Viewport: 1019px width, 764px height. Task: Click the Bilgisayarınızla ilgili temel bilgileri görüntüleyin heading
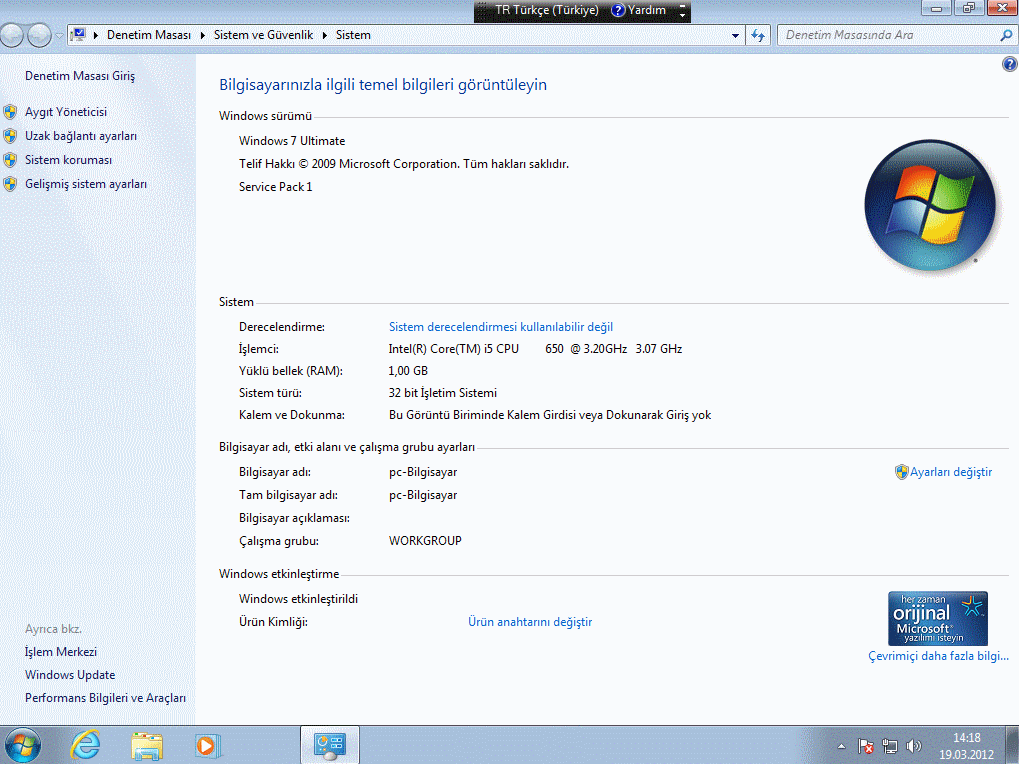pyautogui.click(x=383, y=84)
